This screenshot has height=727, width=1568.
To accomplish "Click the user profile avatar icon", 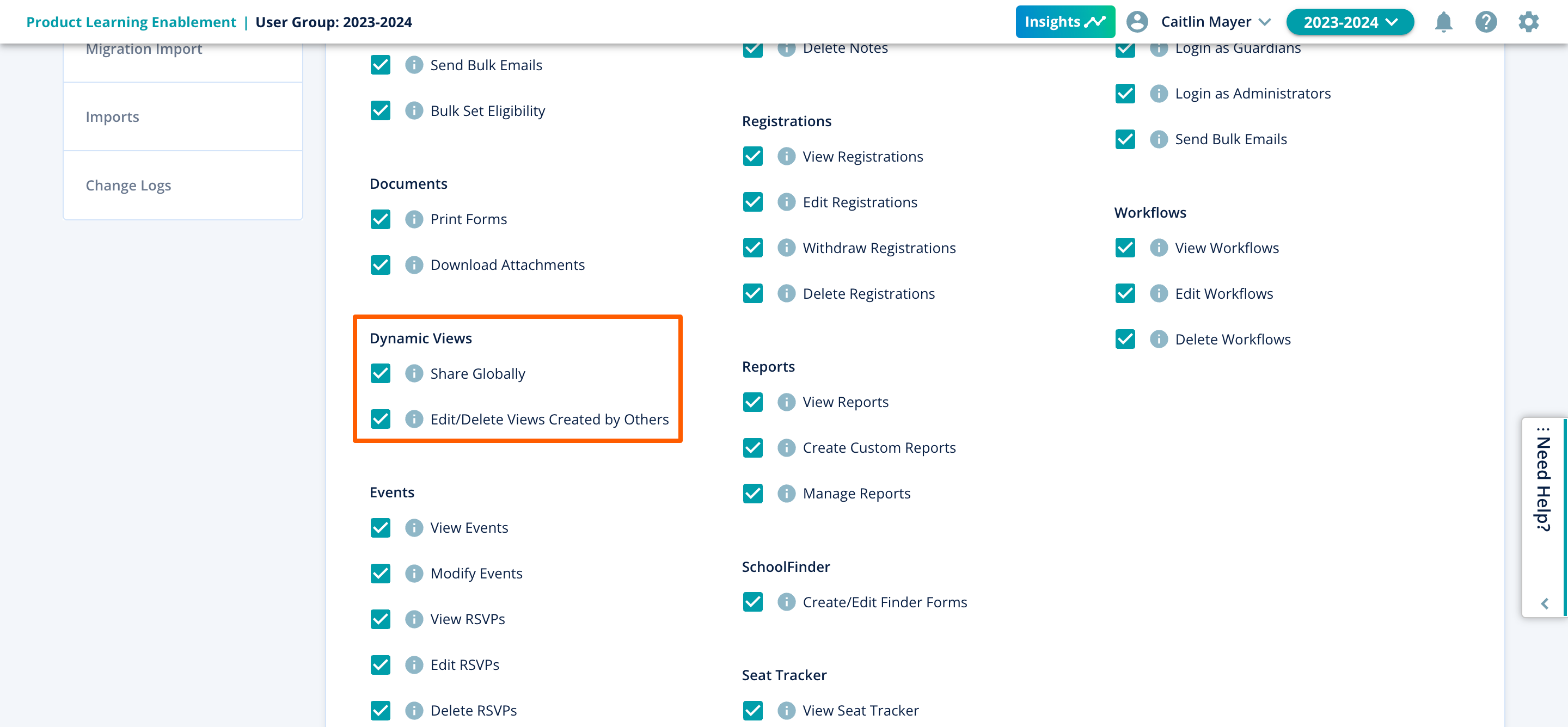I will (x=1136, y=22).
